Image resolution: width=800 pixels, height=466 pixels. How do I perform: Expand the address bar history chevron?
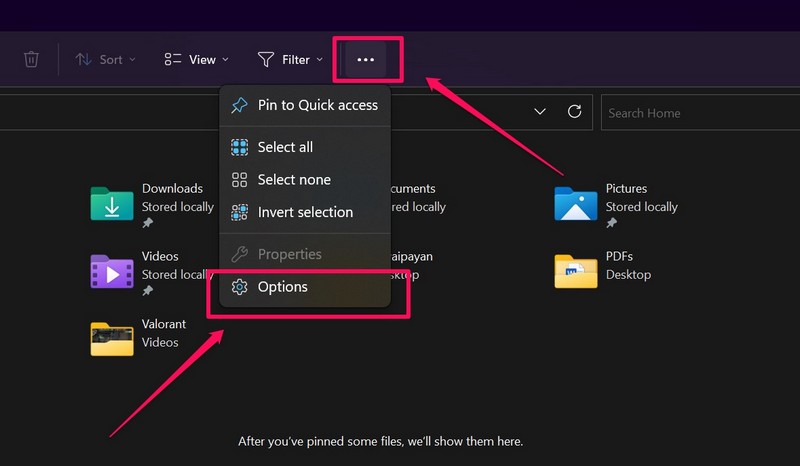540,112
